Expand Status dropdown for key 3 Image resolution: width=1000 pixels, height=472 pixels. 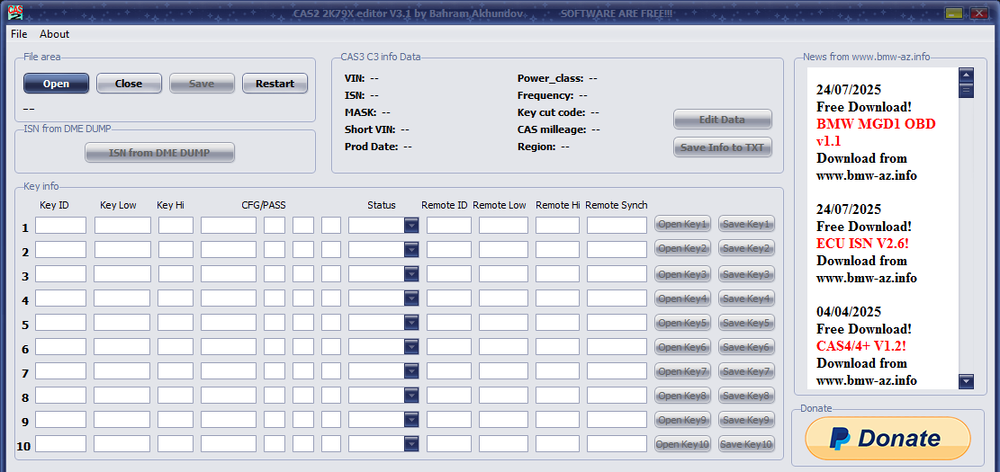coord(411,274)
